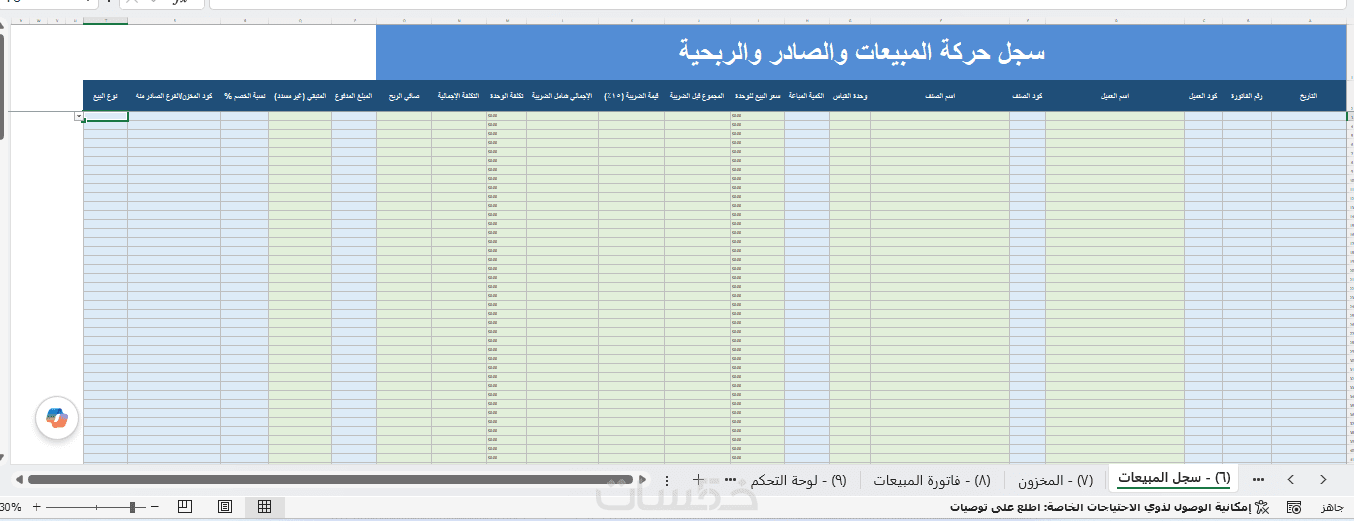Viewport: 1354px width, 521px height.
Task: Select the الكمية المباعة column header
Action: click(x=807, y=96)
